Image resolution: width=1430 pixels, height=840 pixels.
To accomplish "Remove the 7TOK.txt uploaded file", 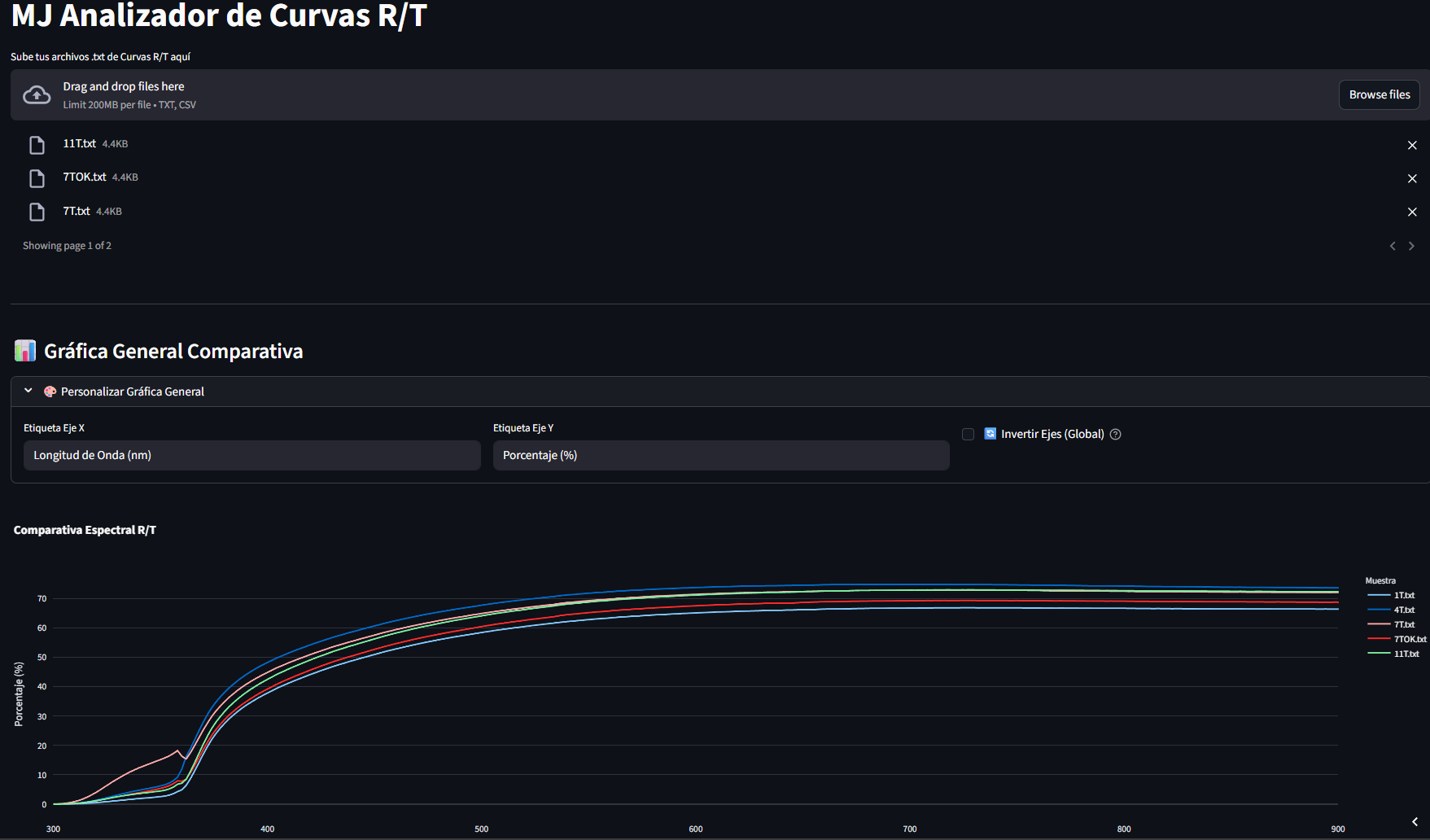I will pos(1412,178).
